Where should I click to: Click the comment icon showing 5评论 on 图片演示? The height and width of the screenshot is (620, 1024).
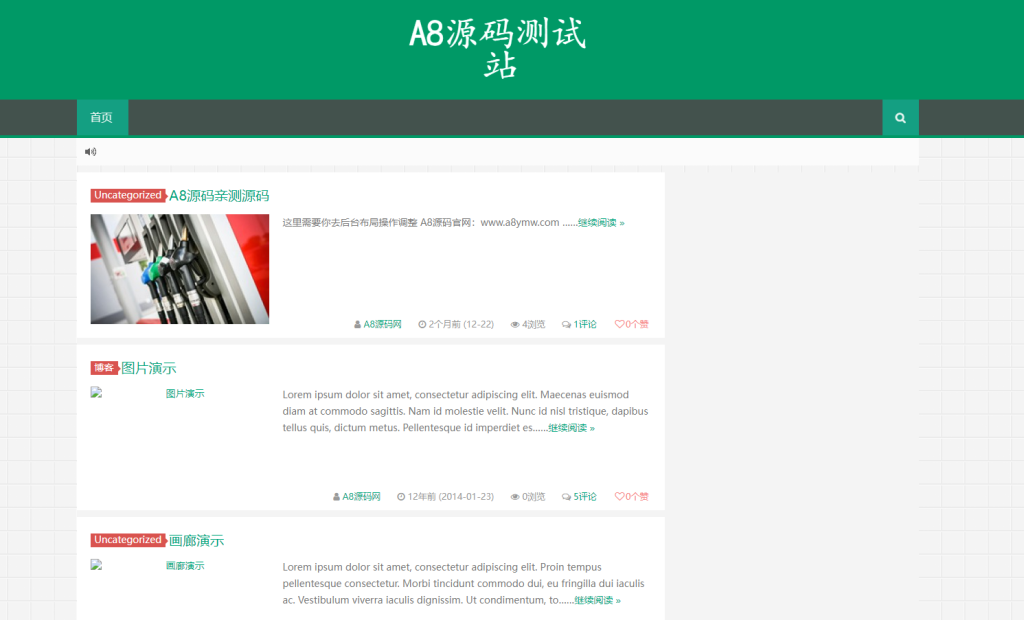(565, 496)
